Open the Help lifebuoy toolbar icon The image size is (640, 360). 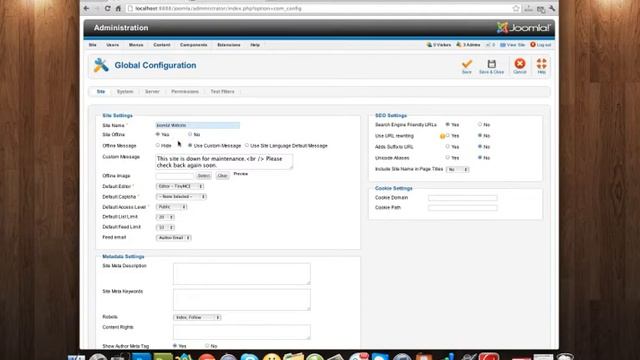point(541,64)
